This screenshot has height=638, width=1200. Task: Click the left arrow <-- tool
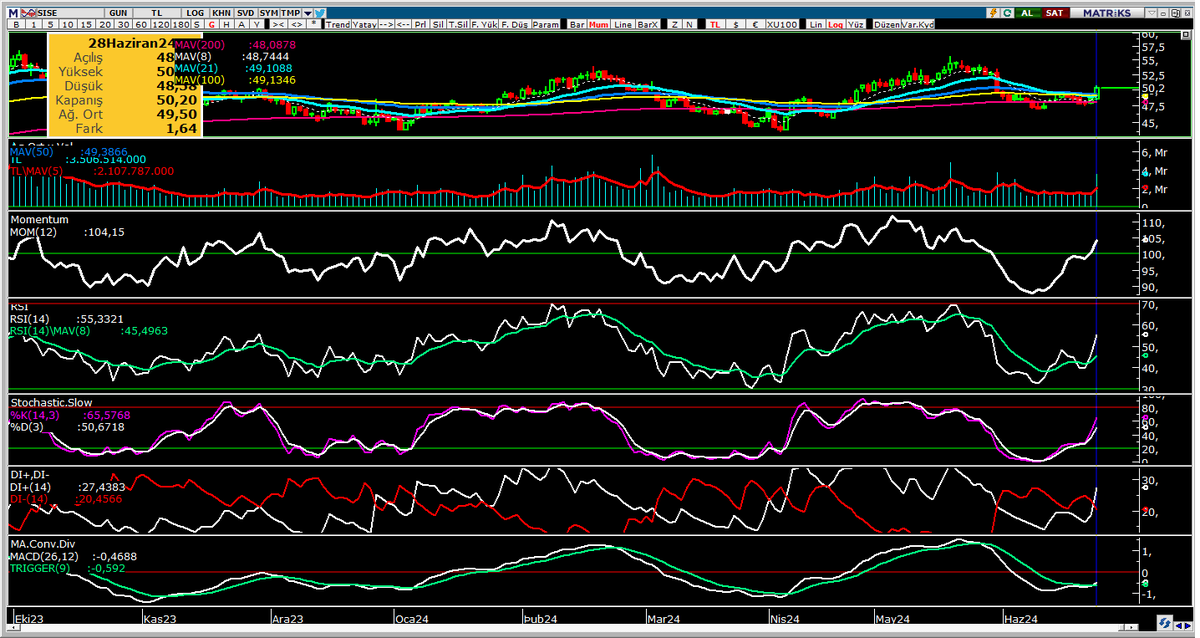[x=403, y=24]
